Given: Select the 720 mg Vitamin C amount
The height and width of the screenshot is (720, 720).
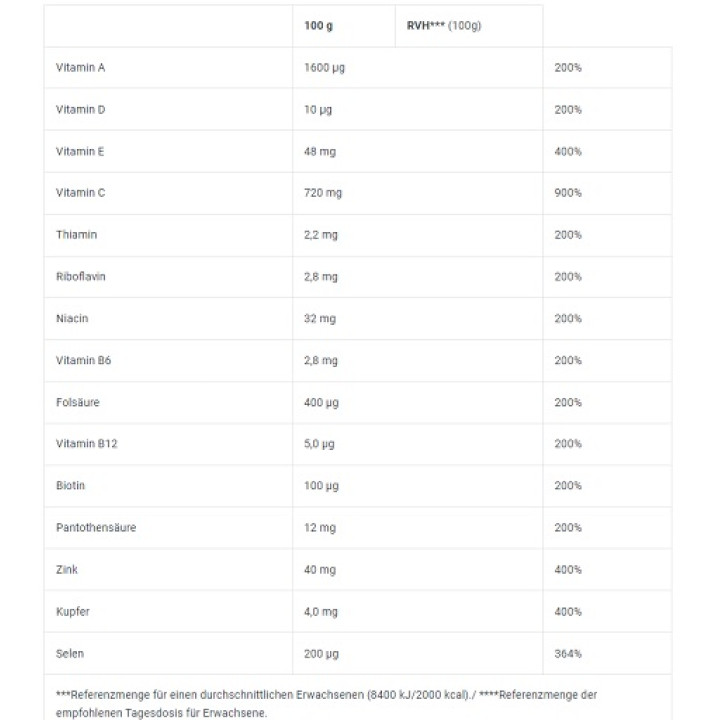Looking at the screenshot, I should point(323,193).
